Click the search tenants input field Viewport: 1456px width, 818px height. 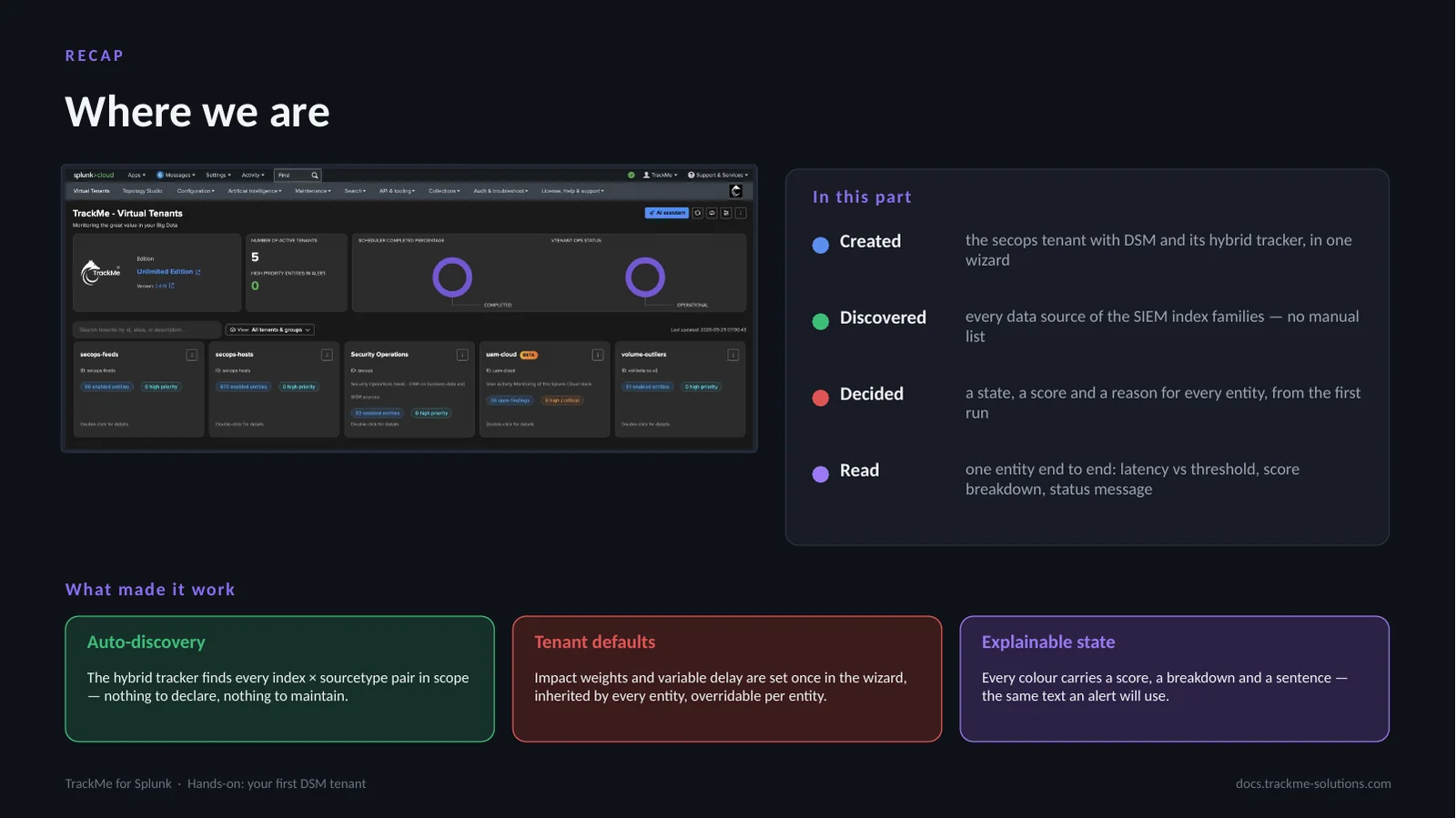point(147,329)
